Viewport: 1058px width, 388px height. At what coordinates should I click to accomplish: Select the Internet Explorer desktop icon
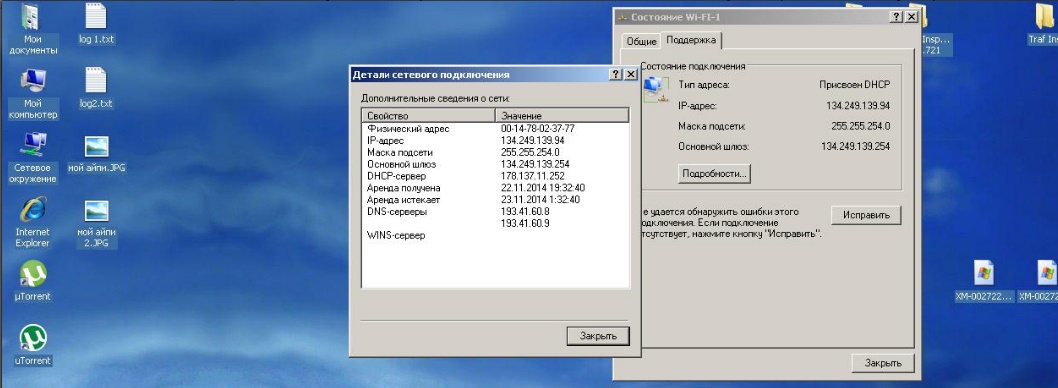tap(32, 222)
